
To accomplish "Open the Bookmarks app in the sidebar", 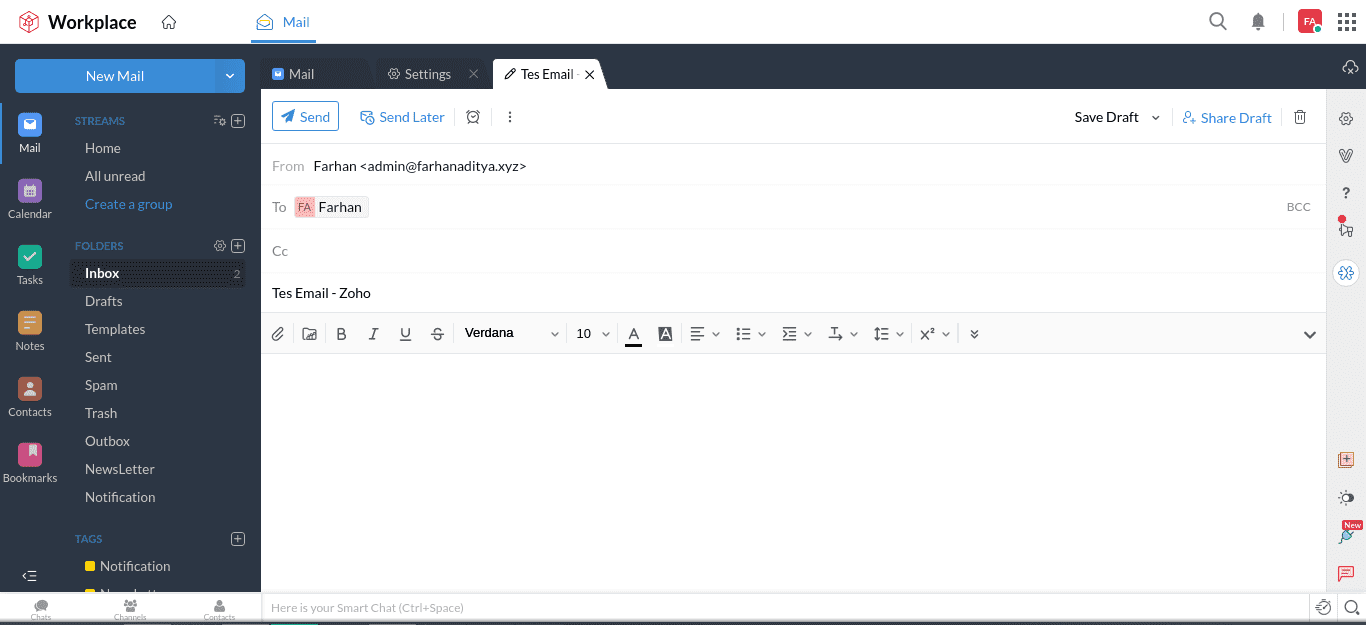I will [29, 461].
